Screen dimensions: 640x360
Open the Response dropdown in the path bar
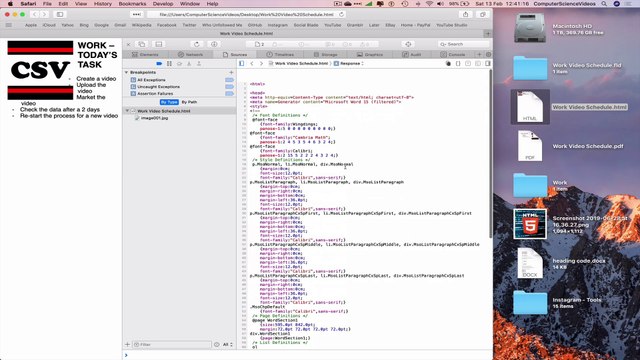point(349,64)
